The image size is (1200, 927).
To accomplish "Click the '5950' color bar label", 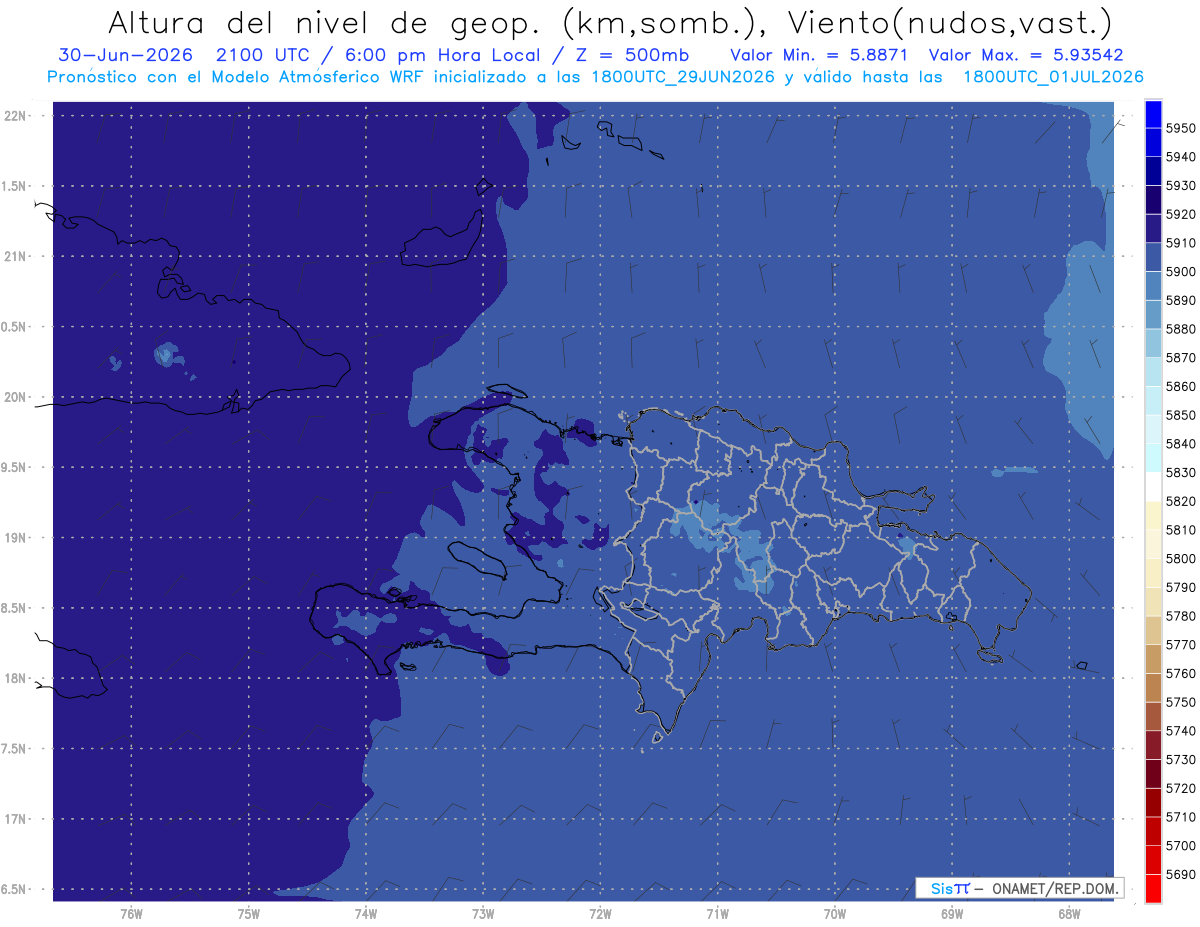I will click(x=1180, y=128).
